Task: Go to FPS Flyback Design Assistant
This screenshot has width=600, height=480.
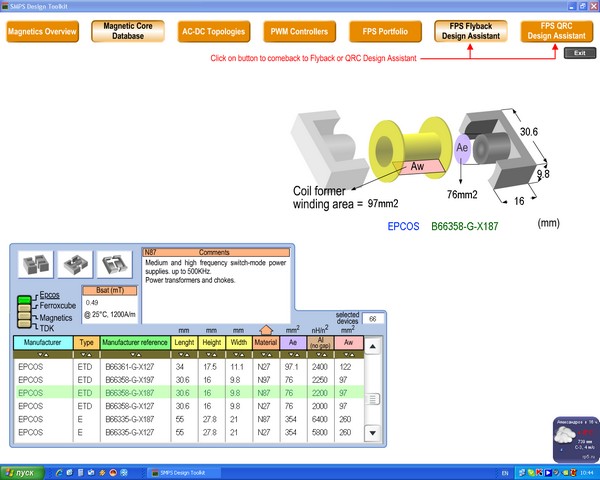Action: tap(470, 32)
